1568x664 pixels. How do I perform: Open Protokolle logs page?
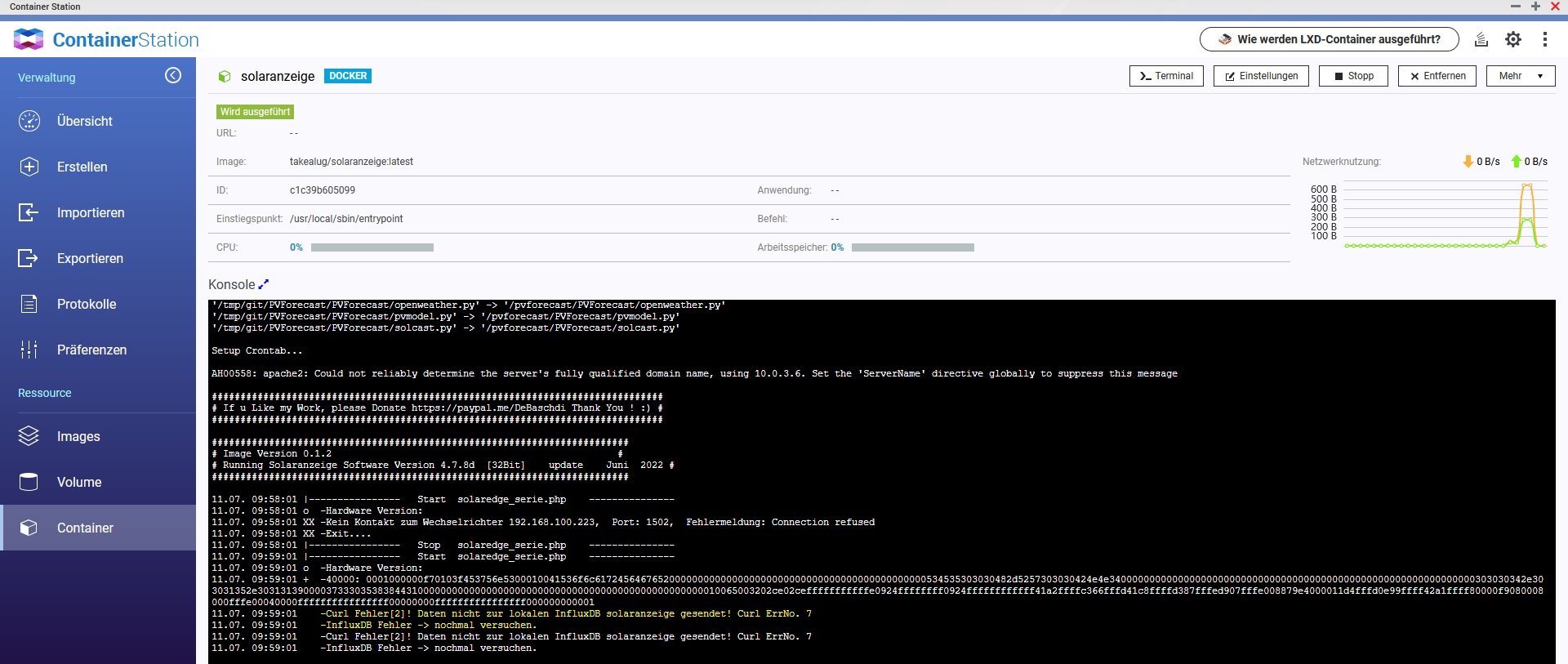pos(87,304)
